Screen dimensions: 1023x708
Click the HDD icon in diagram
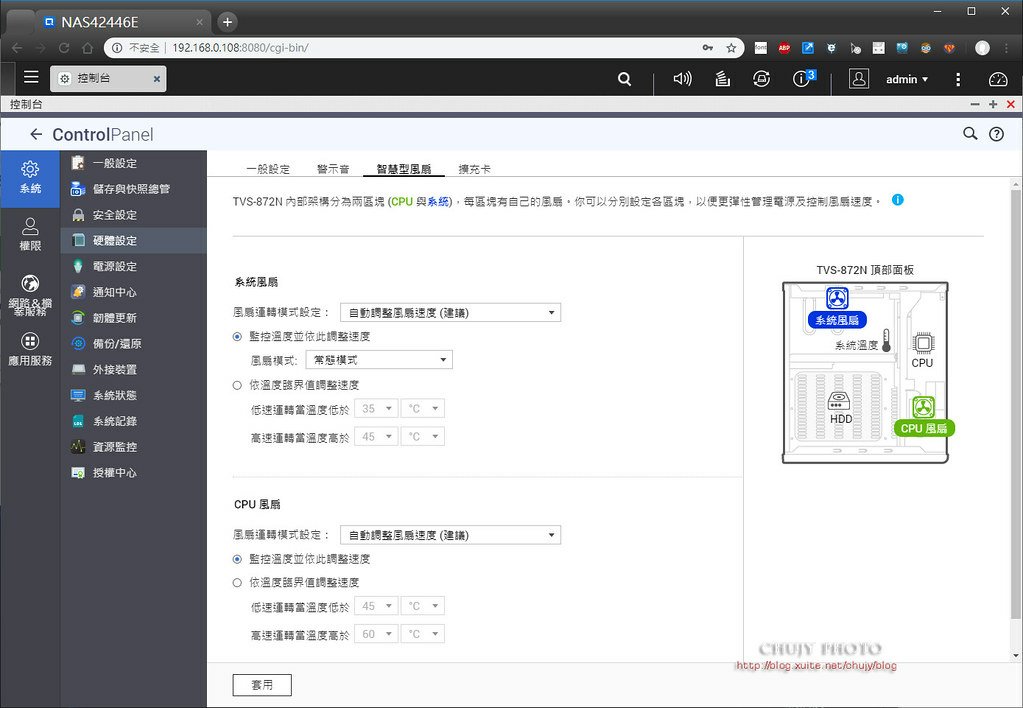(x=839, y=401)
